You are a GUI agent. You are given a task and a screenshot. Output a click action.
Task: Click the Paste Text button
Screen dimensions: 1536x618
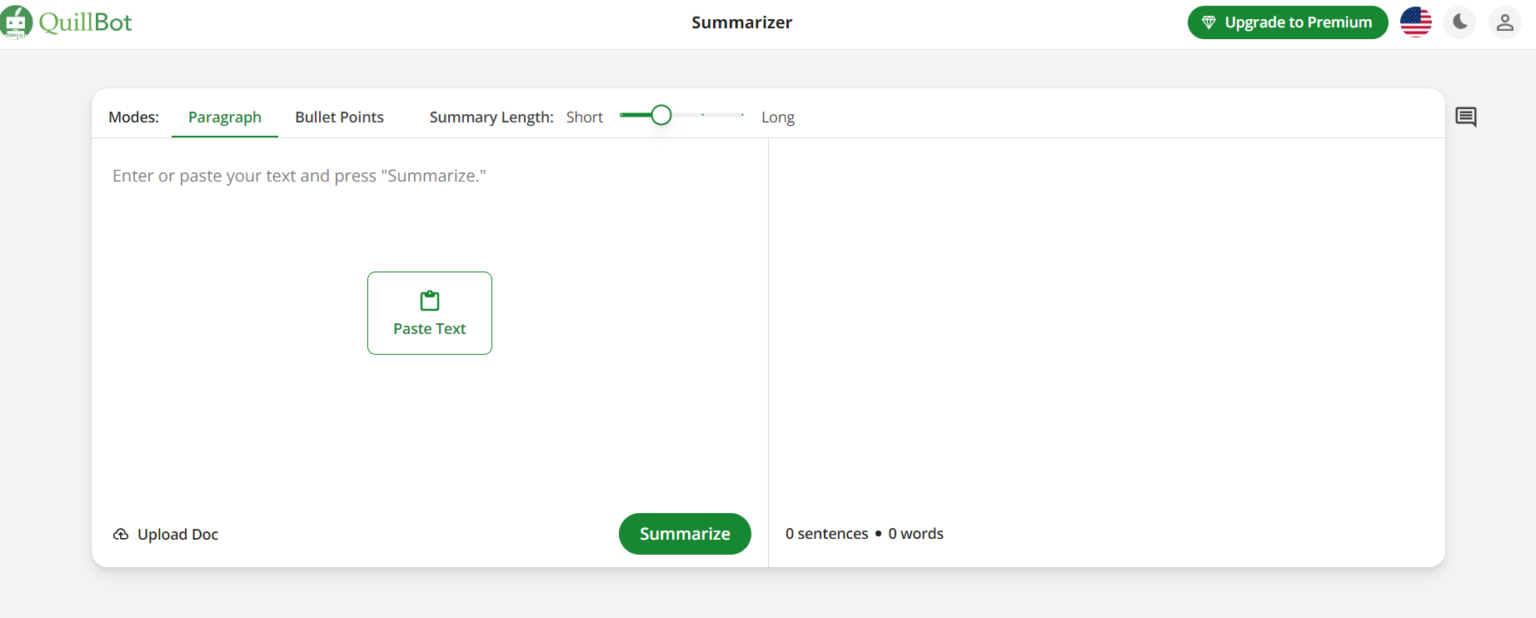pyautogui.click(x=429, y=313)
